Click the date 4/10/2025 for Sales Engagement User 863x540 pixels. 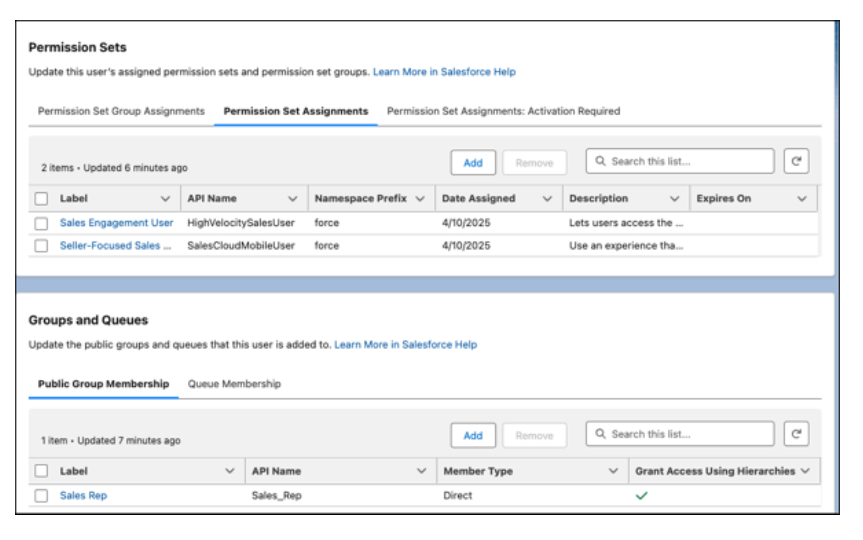(466, 223)
